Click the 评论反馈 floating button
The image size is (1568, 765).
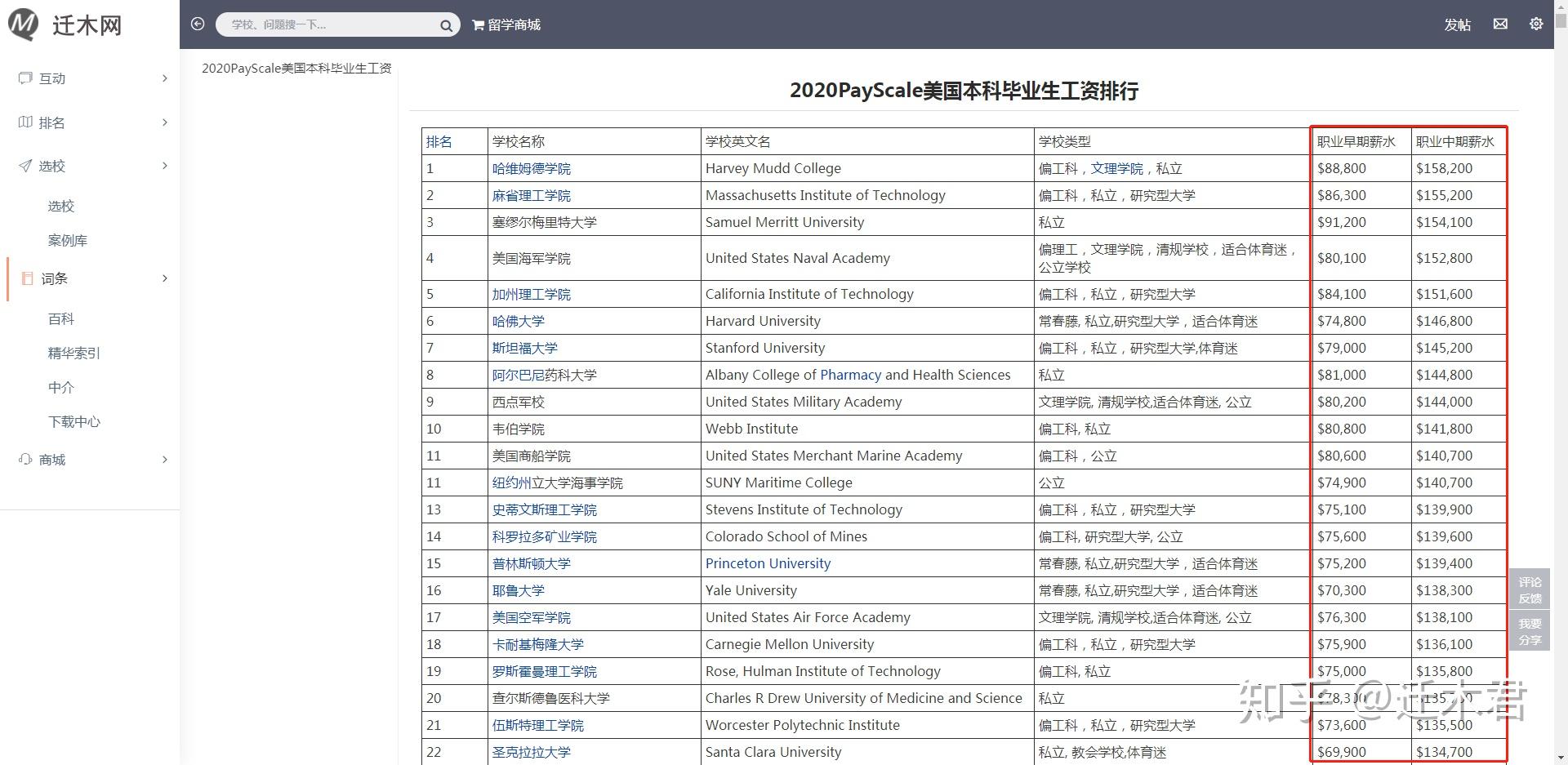(1530, 590)
